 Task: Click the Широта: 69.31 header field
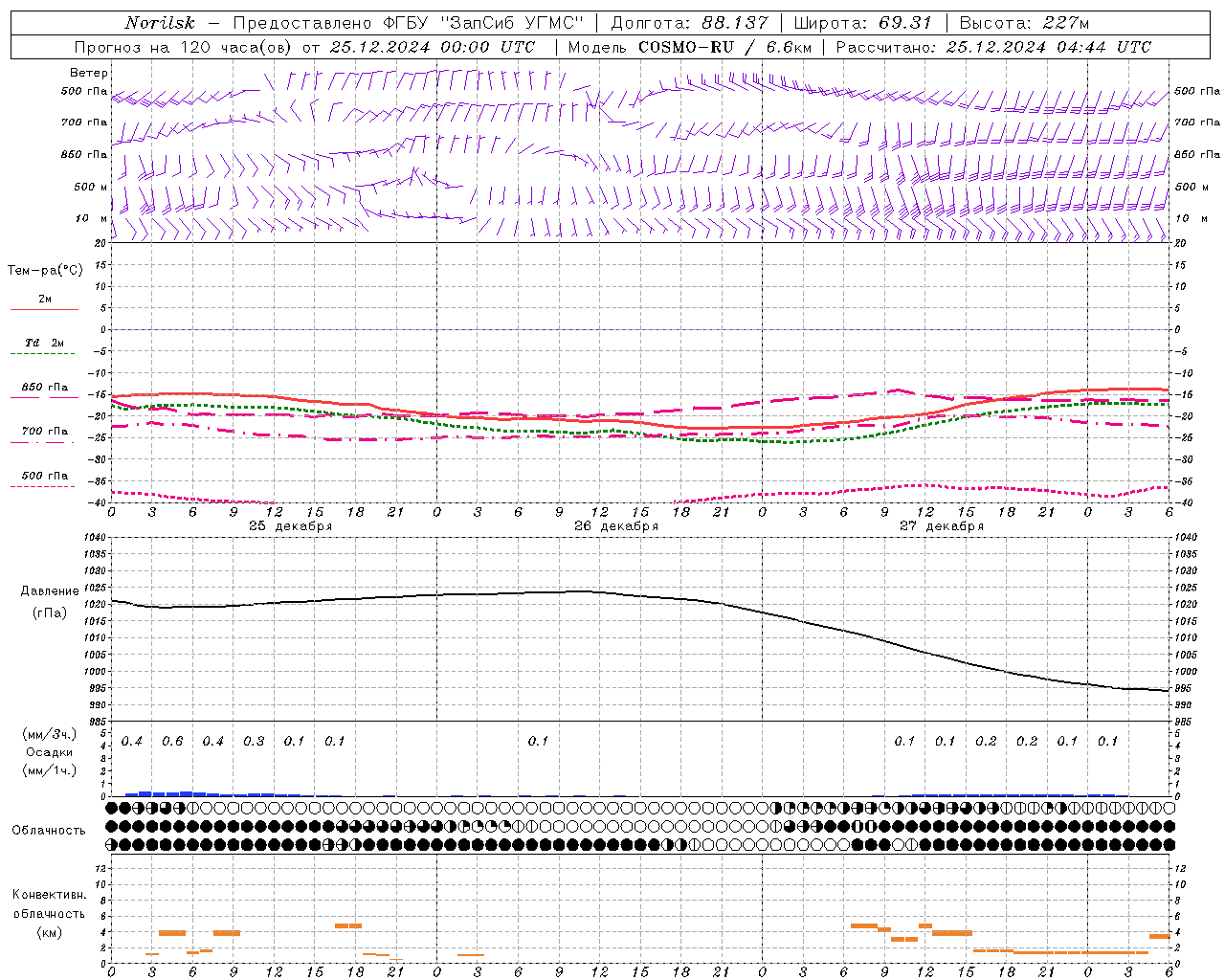863,23
